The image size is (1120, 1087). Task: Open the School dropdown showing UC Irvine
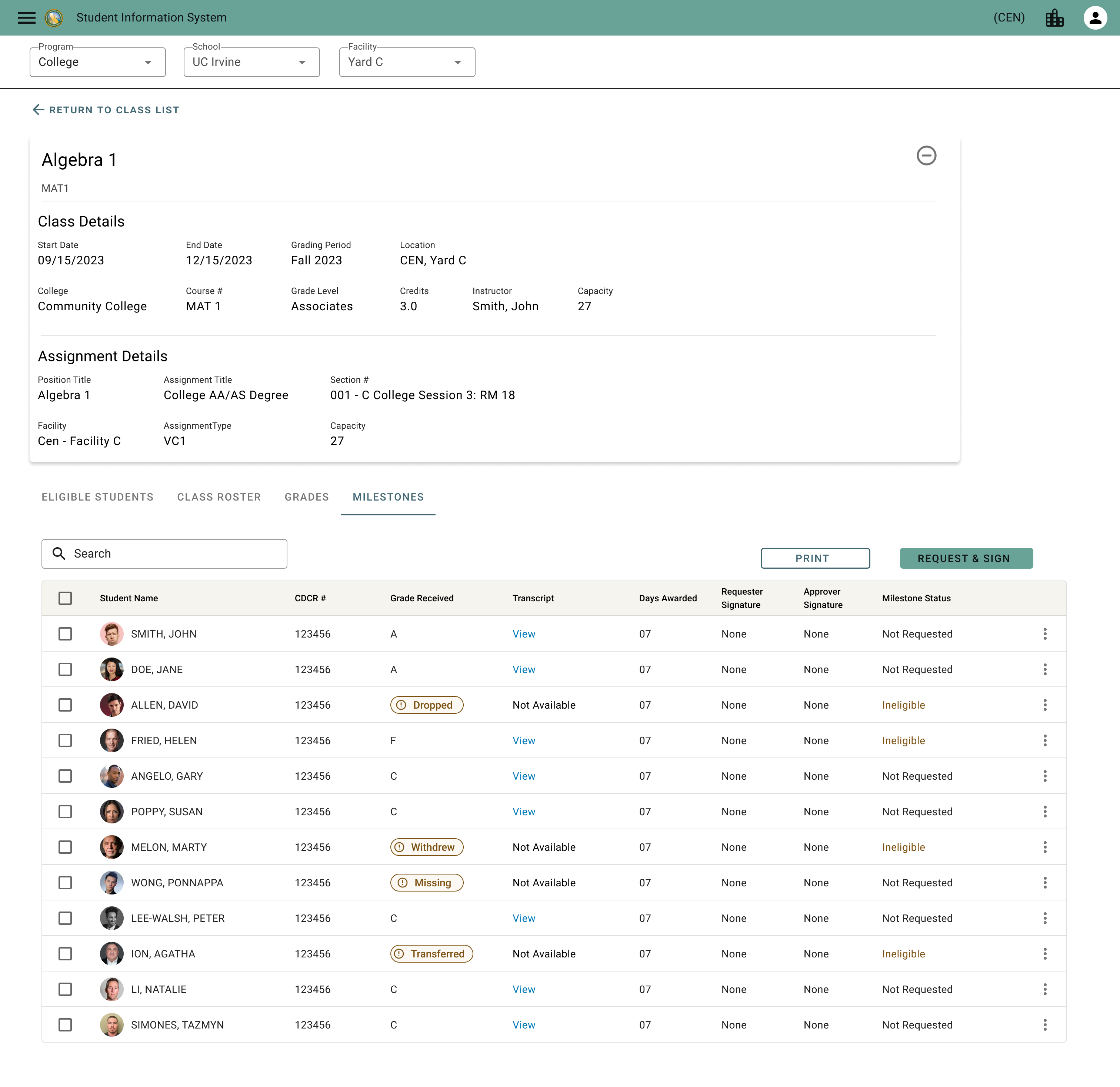[251, 62]
